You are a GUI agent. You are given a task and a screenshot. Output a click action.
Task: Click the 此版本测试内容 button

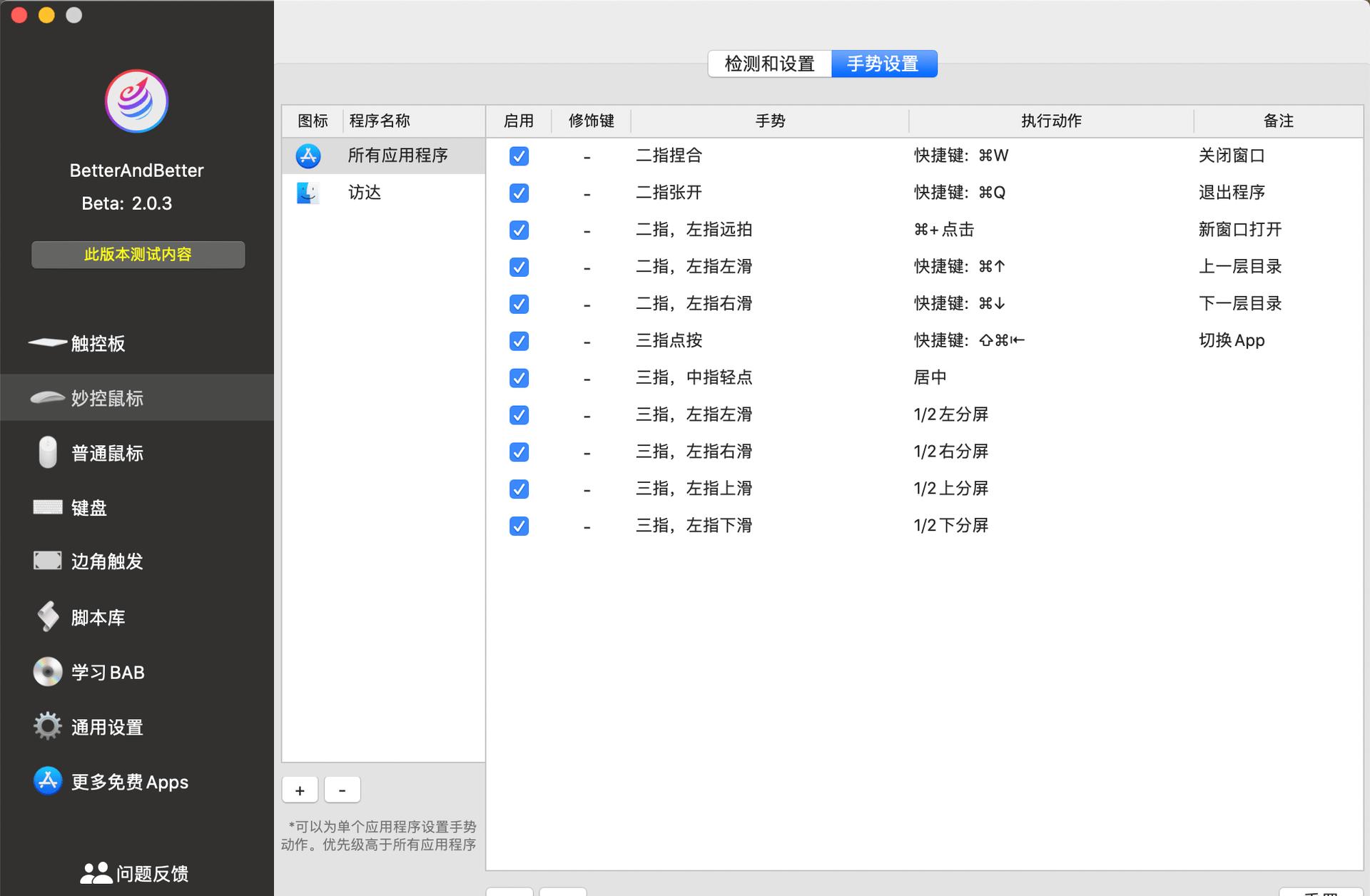138,255
